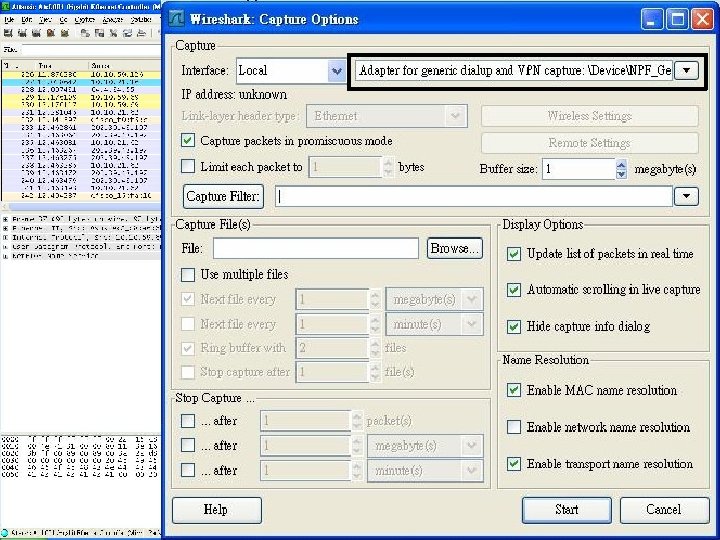
Task: Open the Edit menu in main window
Action: [27, 20]
